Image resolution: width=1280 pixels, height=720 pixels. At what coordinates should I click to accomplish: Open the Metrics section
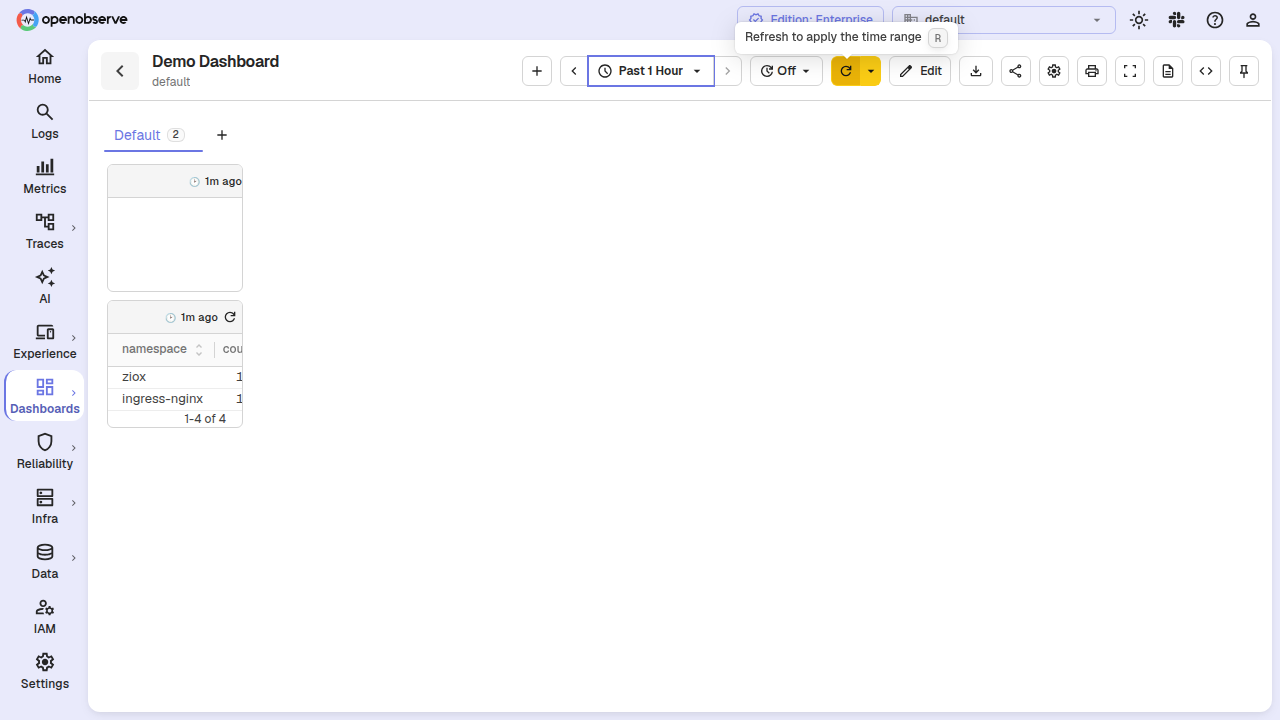coord(44,177)
